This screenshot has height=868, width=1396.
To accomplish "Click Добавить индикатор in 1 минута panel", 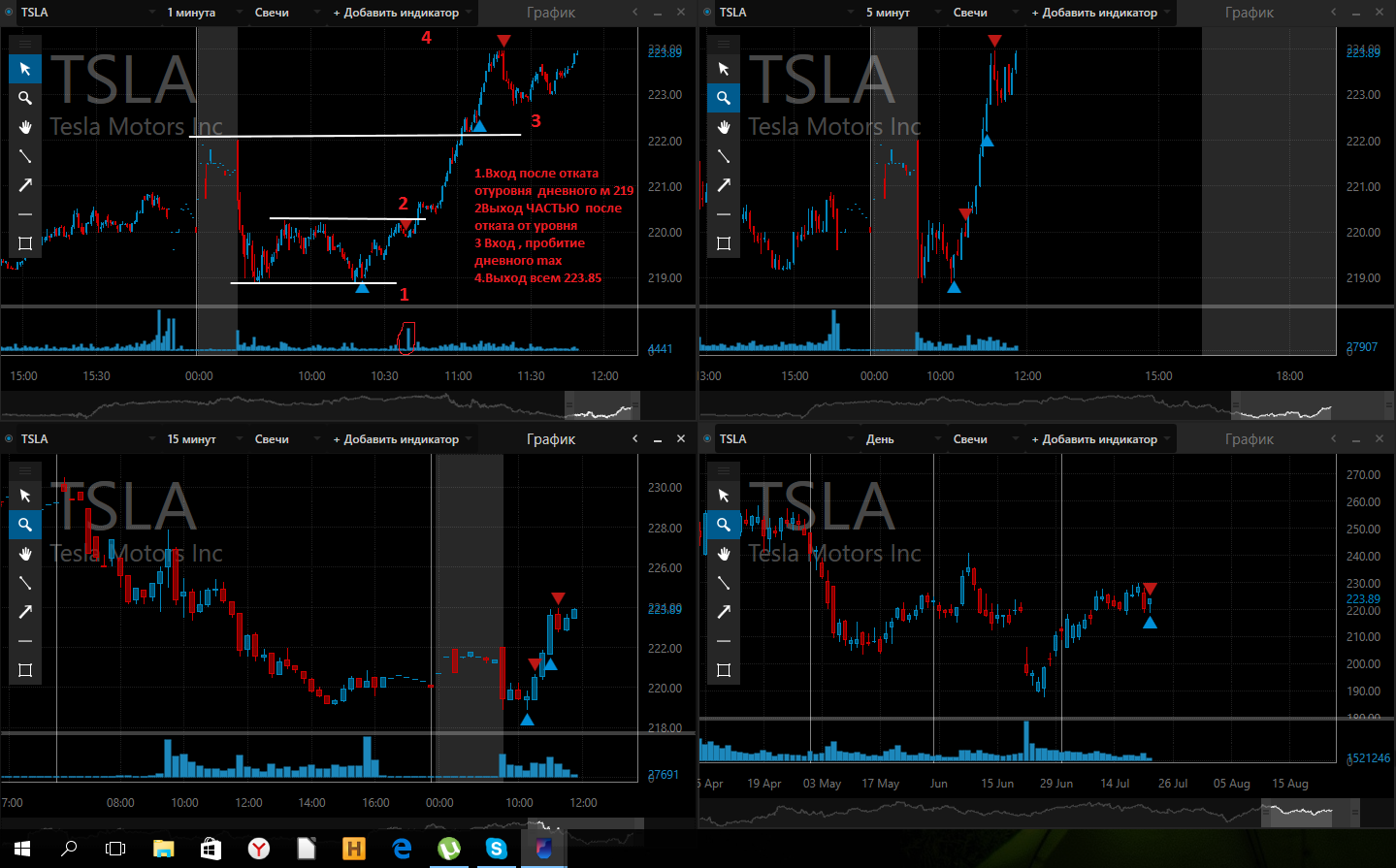I will click(x=402, y=13).
